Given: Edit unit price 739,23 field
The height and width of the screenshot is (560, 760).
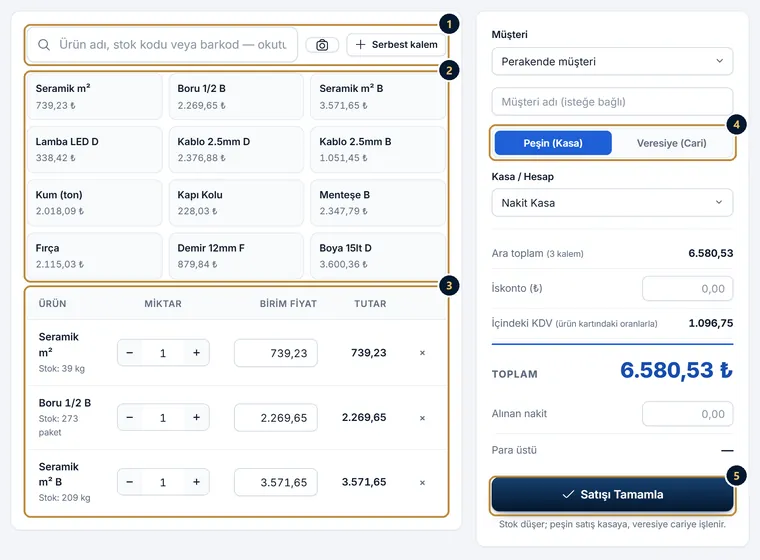Looking at the screenshot, I should click(276, 353).
